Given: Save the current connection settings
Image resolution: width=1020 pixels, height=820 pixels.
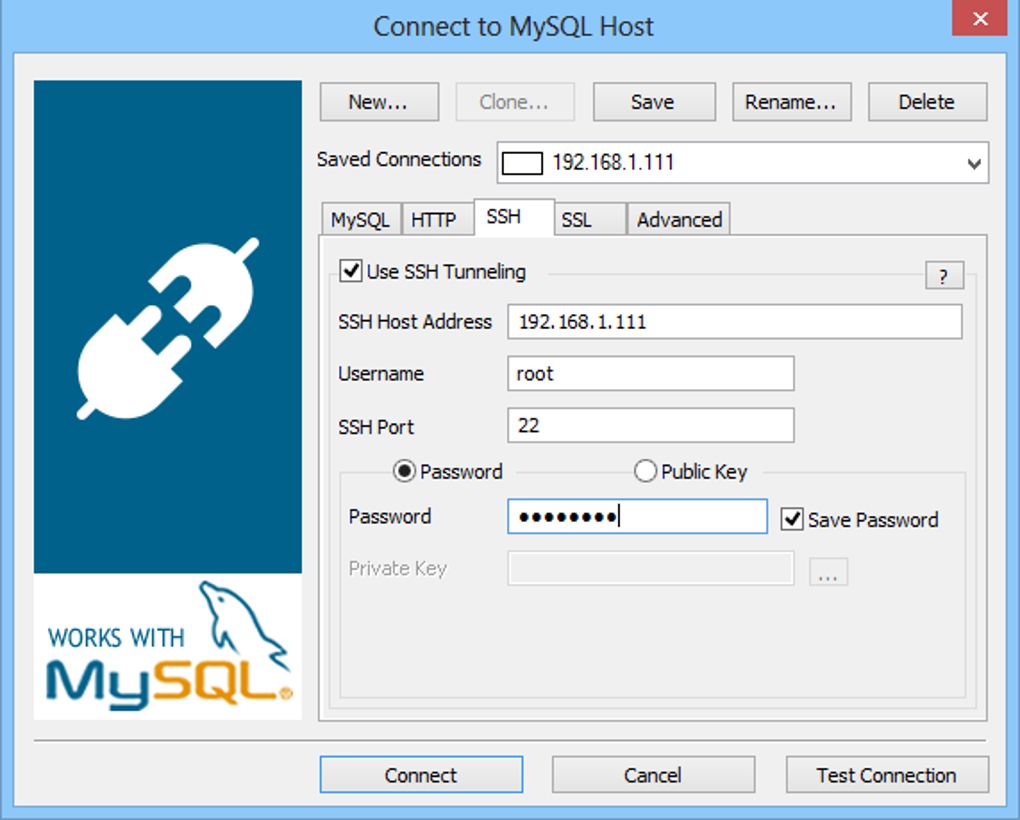Looking at the screenshot, I should point(653,101).
